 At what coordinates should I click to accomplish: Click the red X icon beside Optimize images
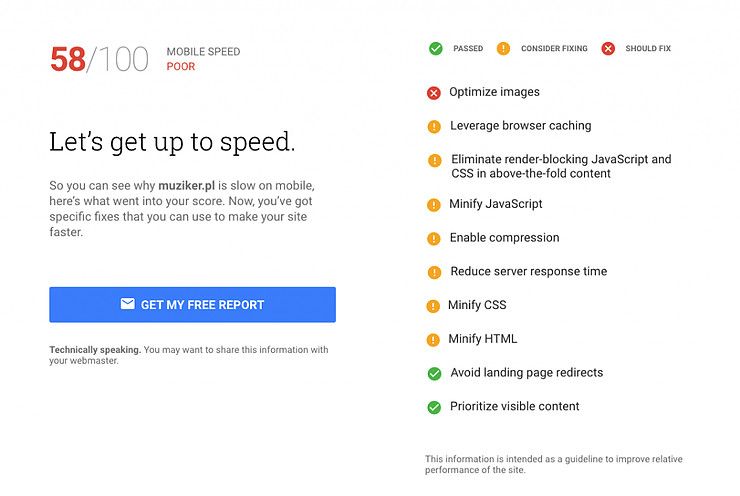(x=434, y=93)
